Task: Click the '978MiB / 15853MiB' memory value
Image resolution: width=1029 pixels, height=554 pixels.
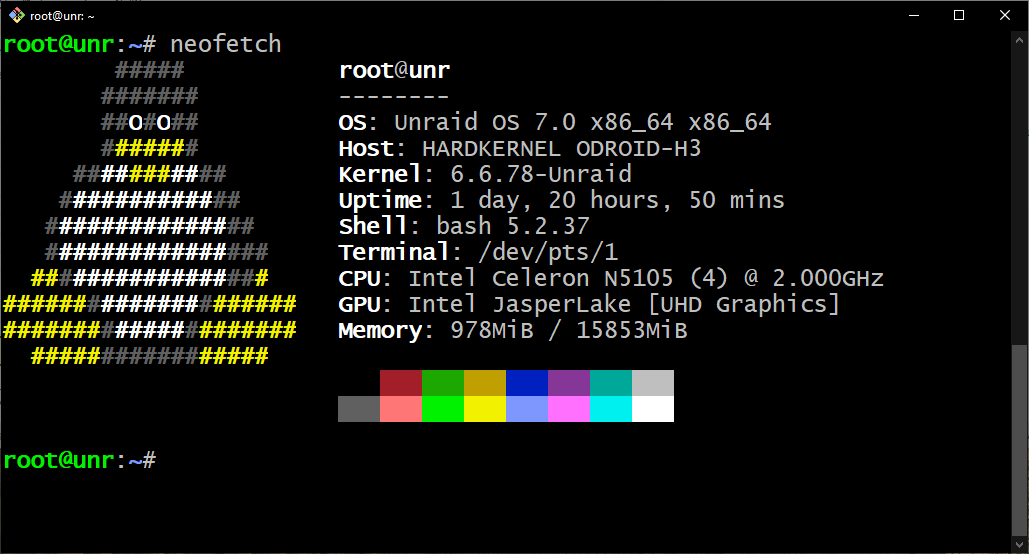Action: pyautogui.click(x=569, y=330)
